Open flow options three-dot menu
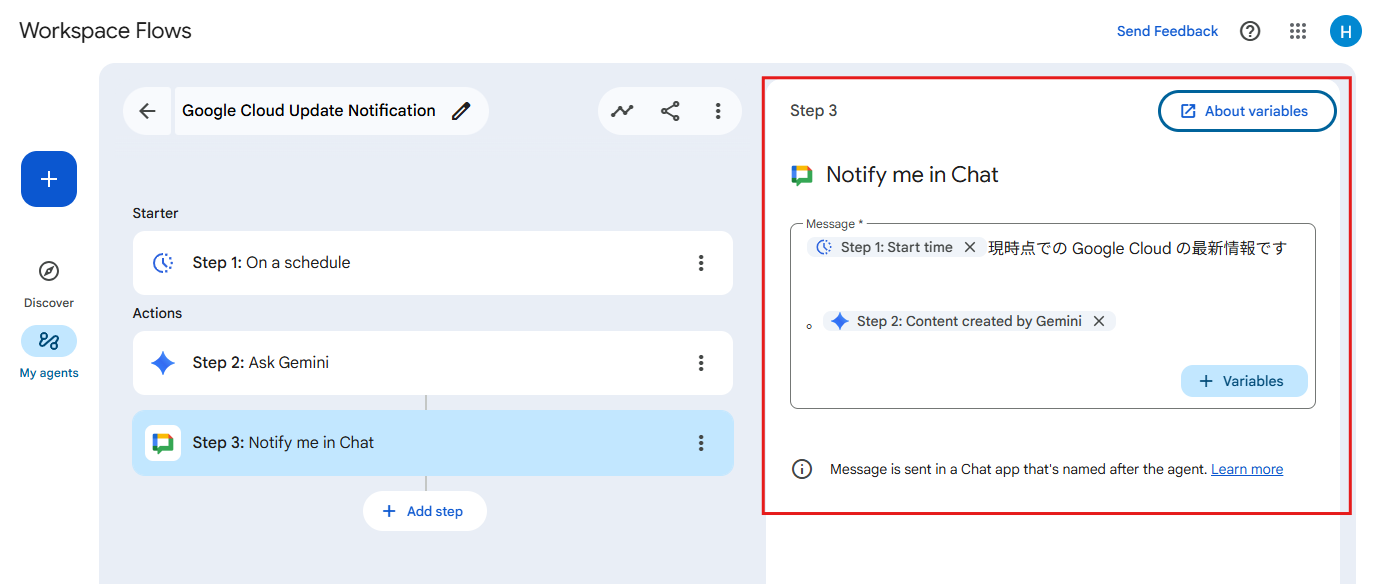This screenshot has width=1375, height=584. [718, 111]
